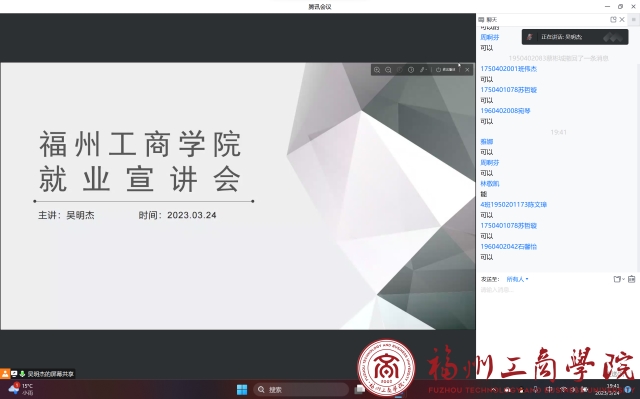The width and height of the screenshot is (640, 399).
Task: Zoom out of the shared screen
Action: (x=388, y=70)
